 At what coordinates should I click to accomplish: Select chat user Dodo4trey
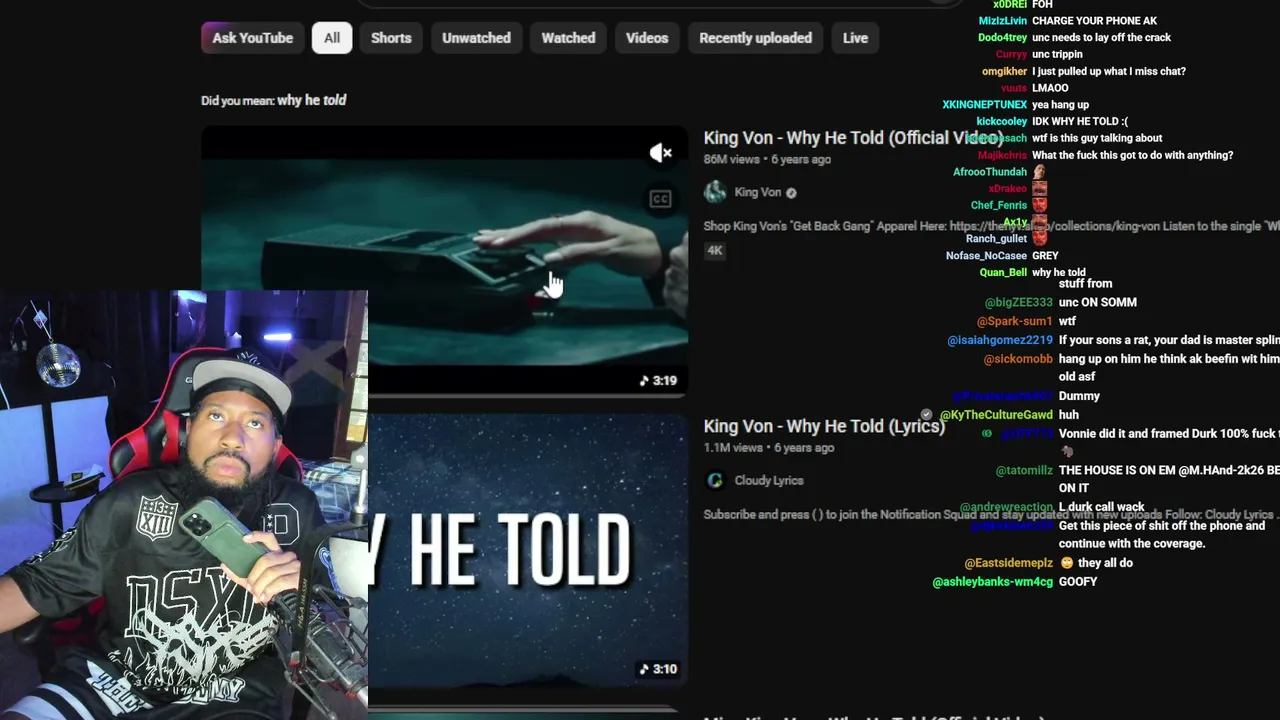(x=1002, y=38)
